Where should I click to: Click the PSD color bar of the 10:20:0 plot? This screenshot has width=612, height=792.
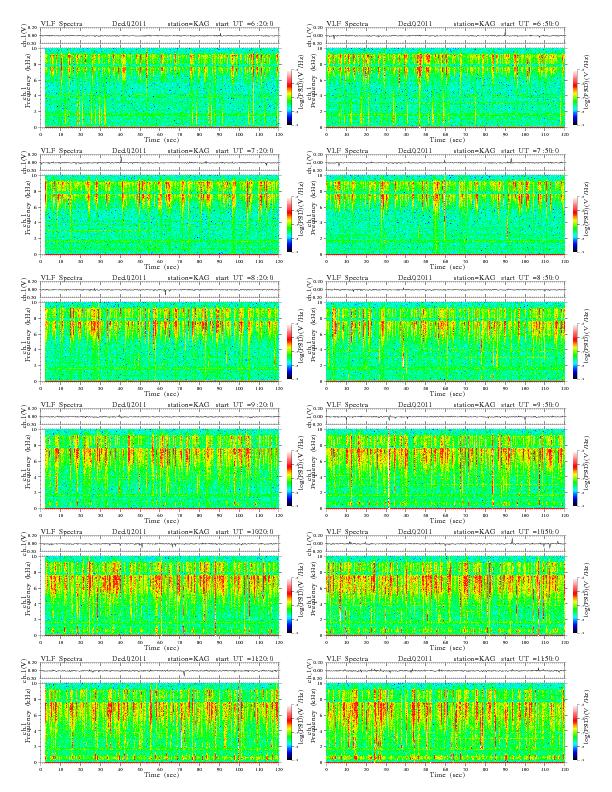point(289,605)
